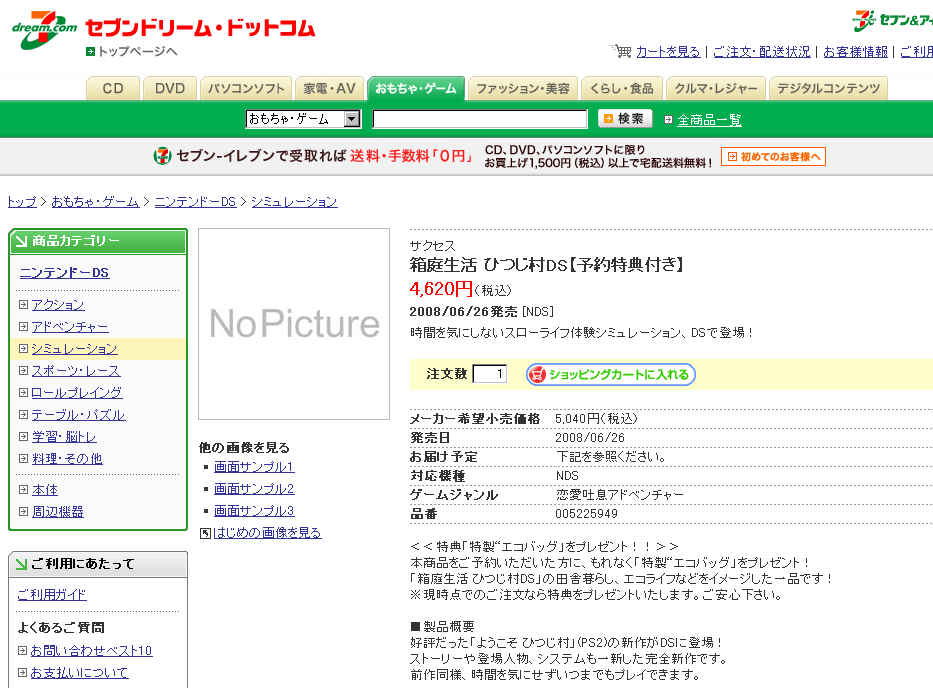Viewport: 933px width, 688px height.
Task: View 画面サンプル3 image
Action: (x=254, y=511)
